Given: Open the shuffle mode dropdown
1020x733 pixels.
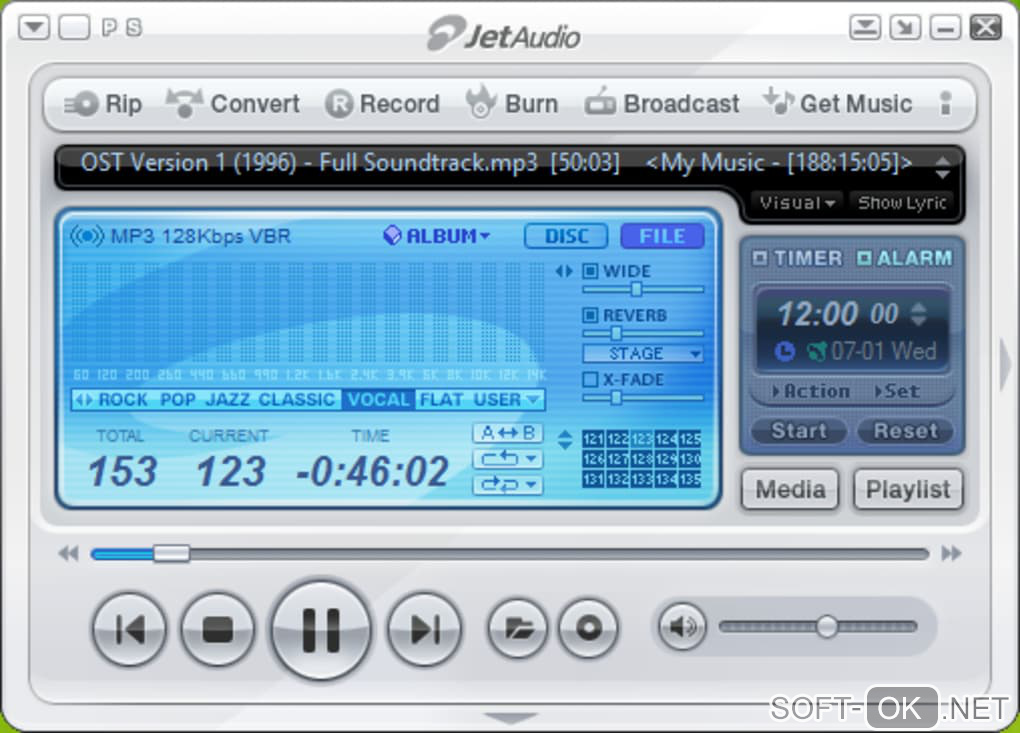Looking at the screenshot, I should click(x=508, y=485).
